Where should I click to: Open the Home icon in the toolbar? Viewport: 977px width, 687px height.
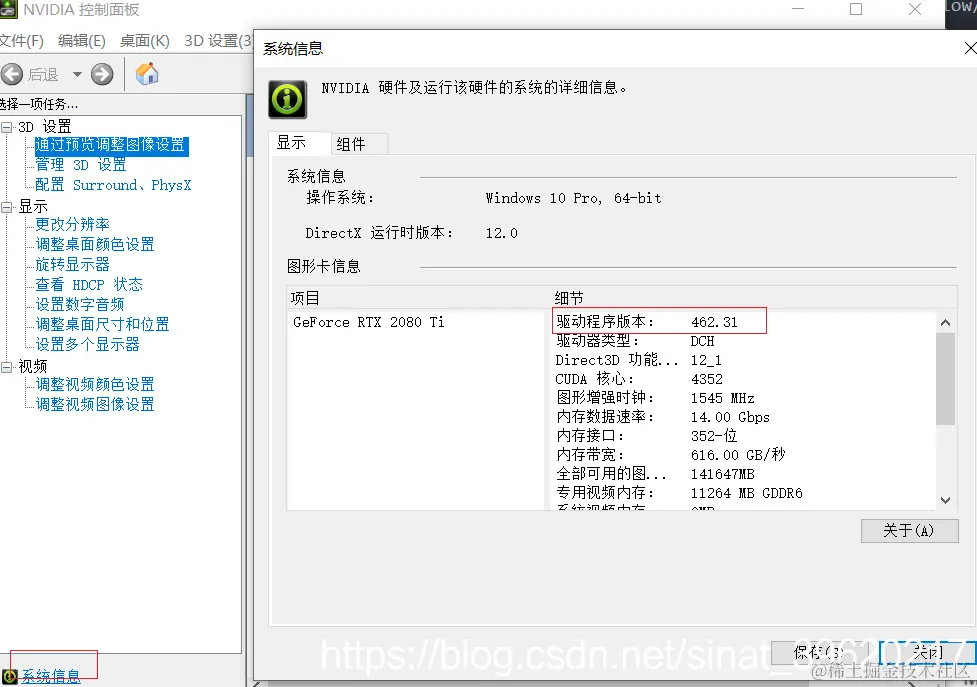147,74
